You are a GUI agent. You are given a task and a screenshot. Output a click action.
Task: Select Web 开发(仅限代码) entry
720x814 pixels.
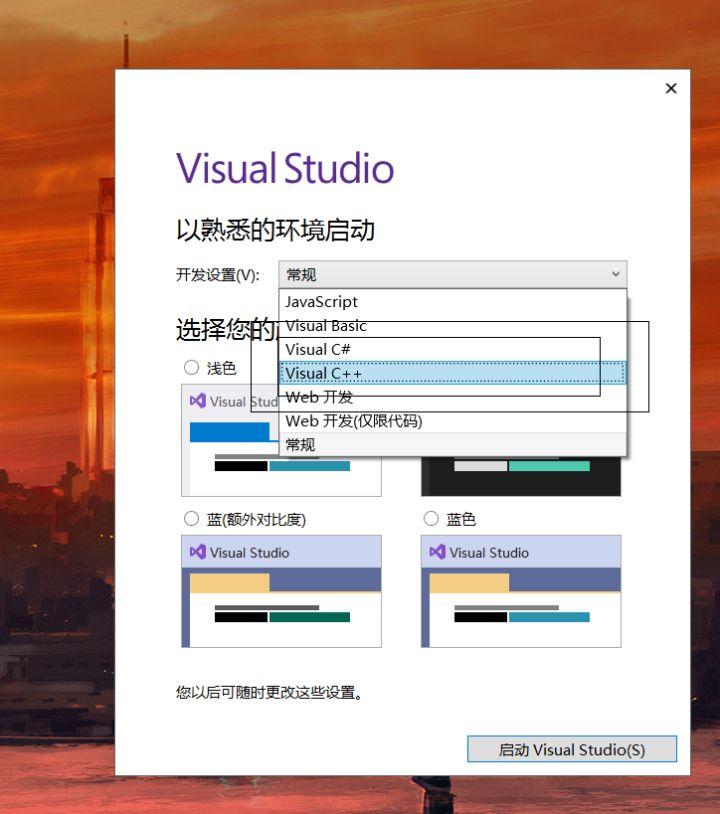point(452,421)
